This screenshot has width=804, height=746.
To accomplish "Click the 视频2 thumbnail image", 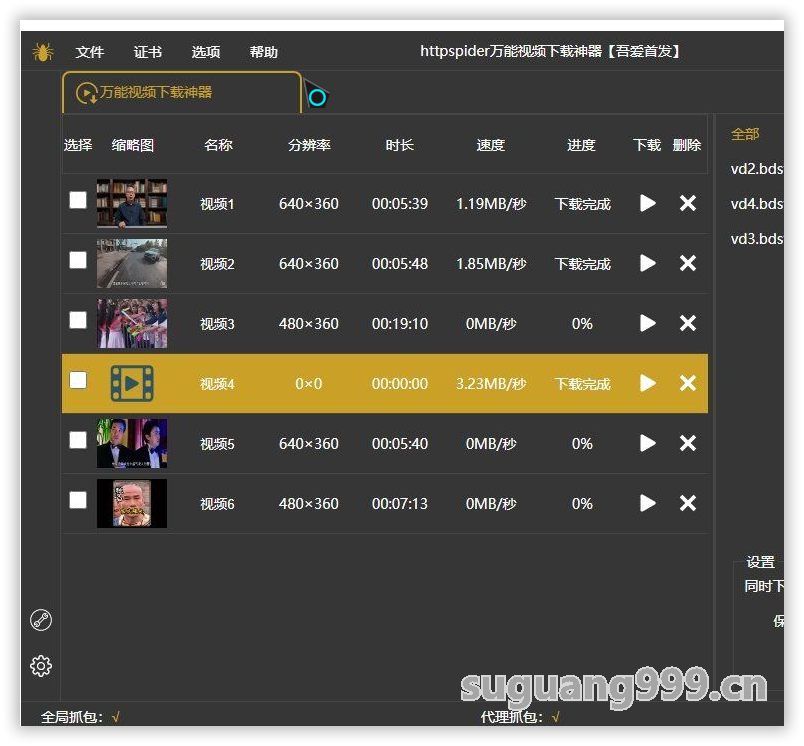I will [x=132, y=263].
